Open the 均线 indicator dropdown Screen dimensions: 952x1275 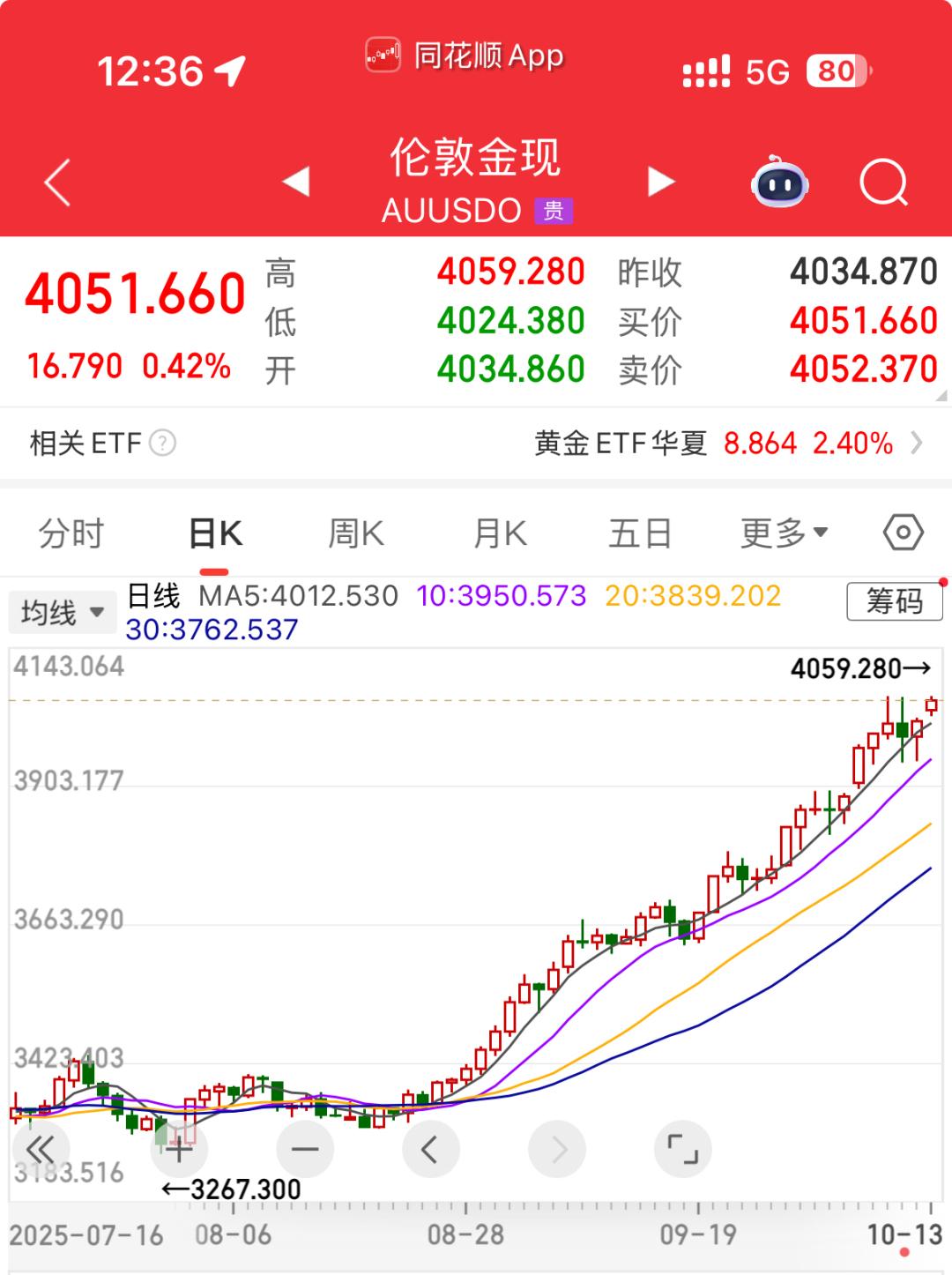click(62, 612)
